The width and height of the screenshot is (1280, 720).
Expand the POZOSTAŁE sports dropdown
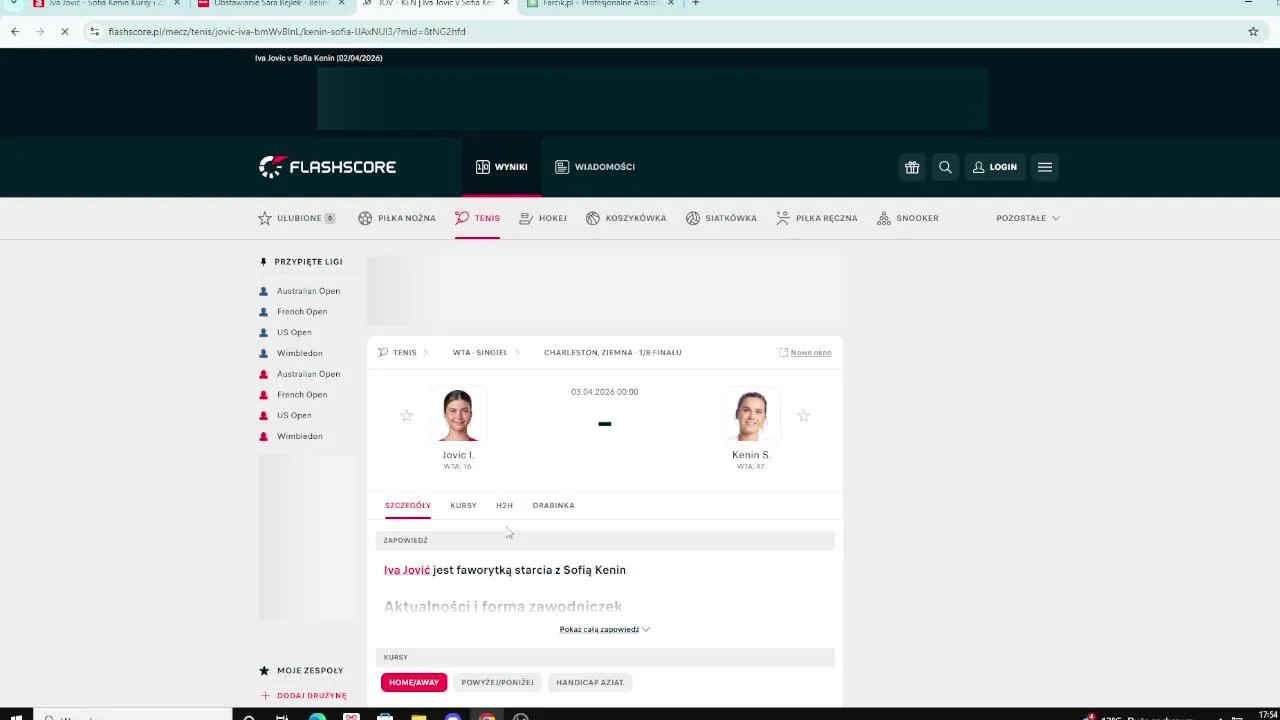[1028, 218]
